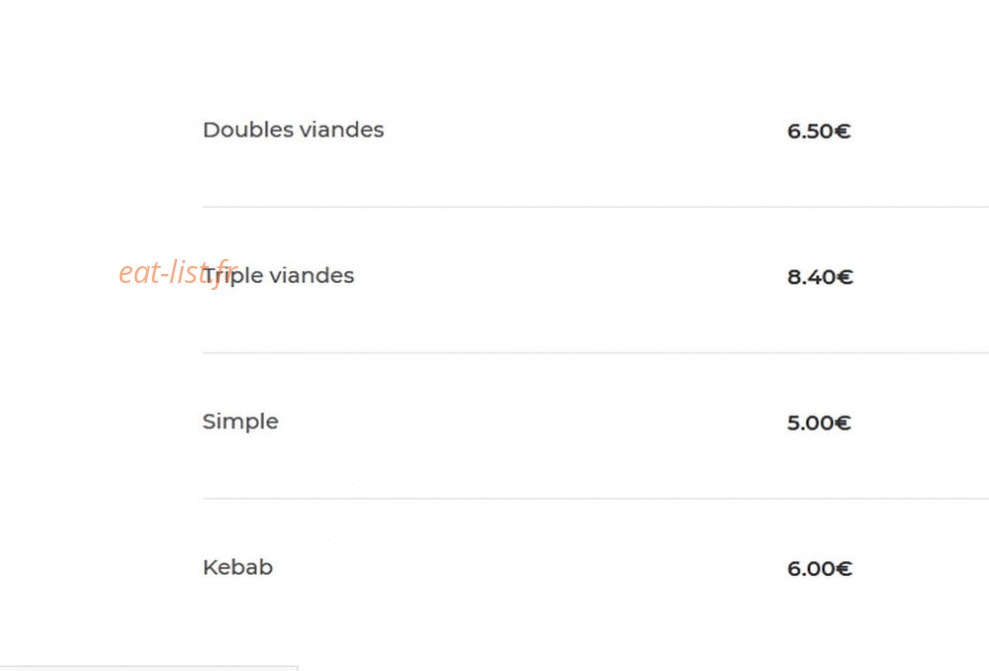
Task: Click the box outline at bottom-left corner
Action: [x=149, y=667]
